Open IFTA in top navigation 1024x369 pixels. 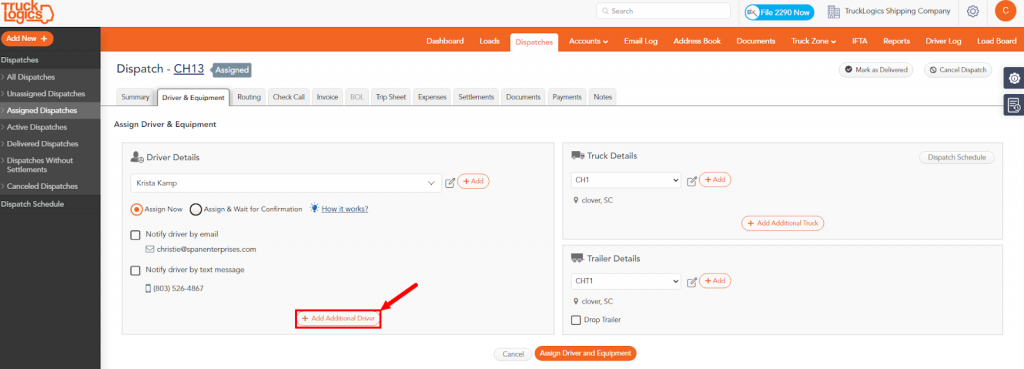pyautogui.click(x=859, y=40)
